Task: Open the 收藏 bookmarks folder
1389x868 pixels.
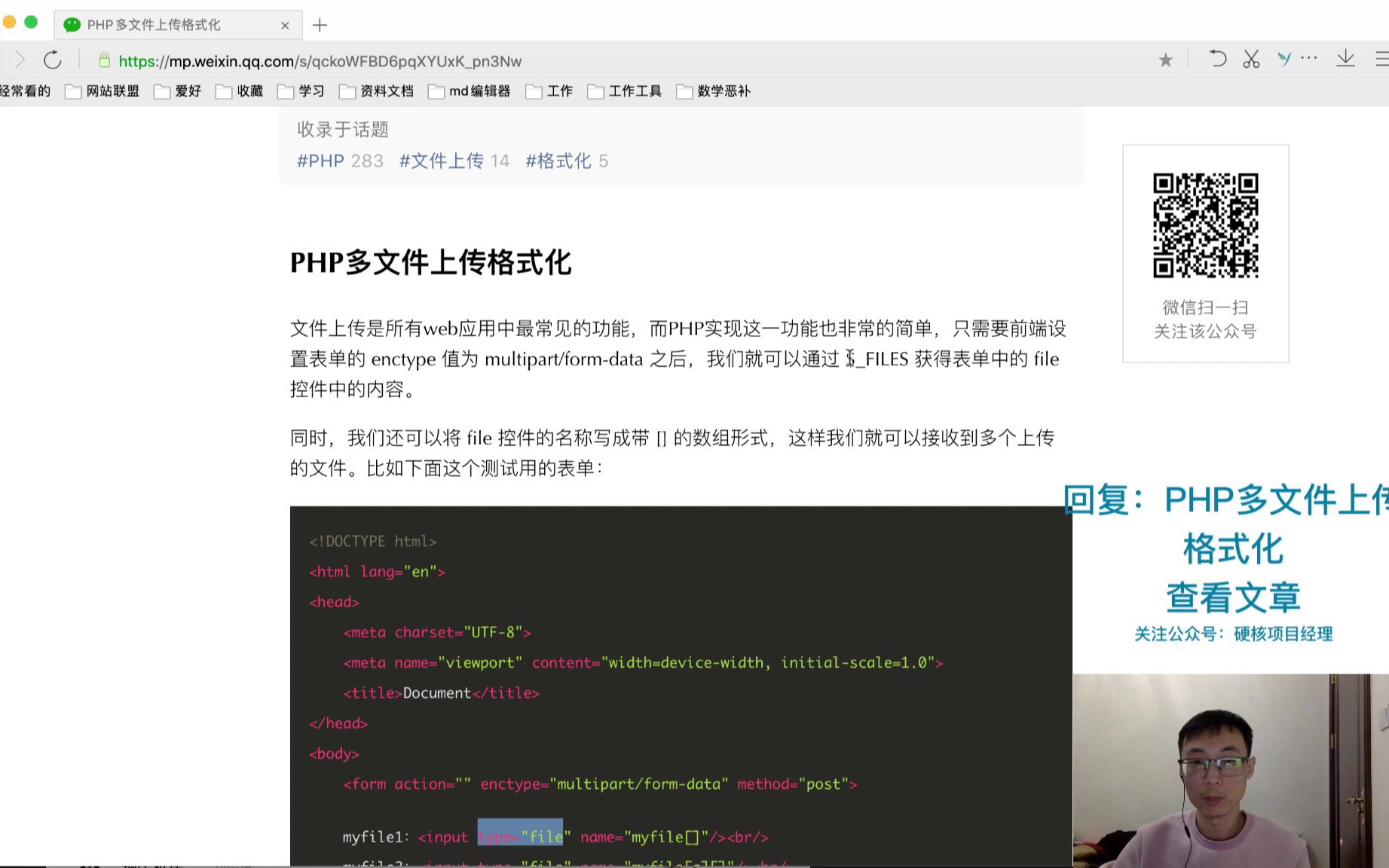Action: click(x=240, y=91)
